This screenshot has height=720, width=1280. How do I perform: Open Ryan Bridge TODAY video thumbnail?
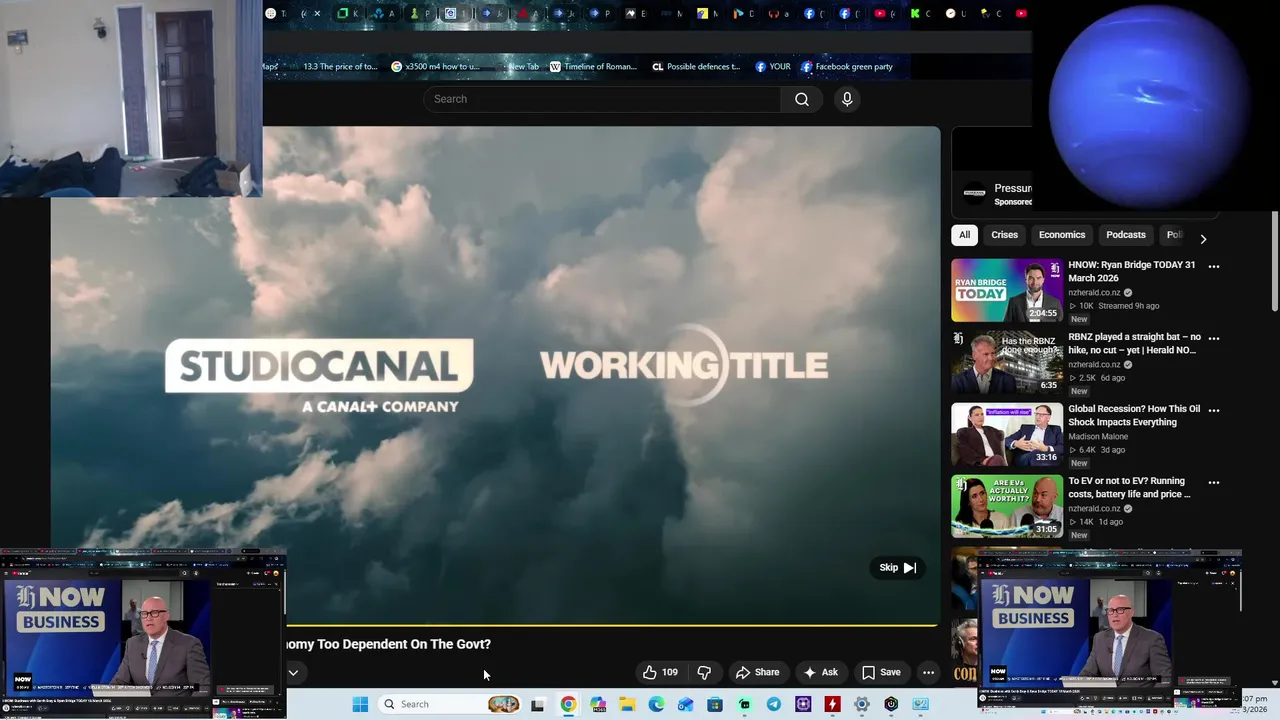pyautogui.click(x=1007, y=291)
